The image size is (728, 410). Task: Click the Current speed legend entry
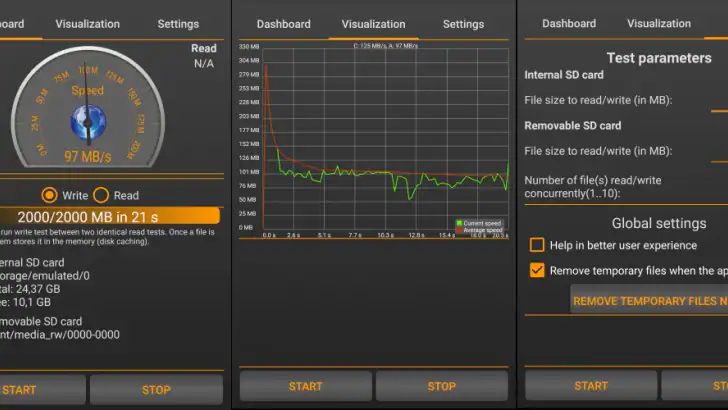(x=479, y=223)
